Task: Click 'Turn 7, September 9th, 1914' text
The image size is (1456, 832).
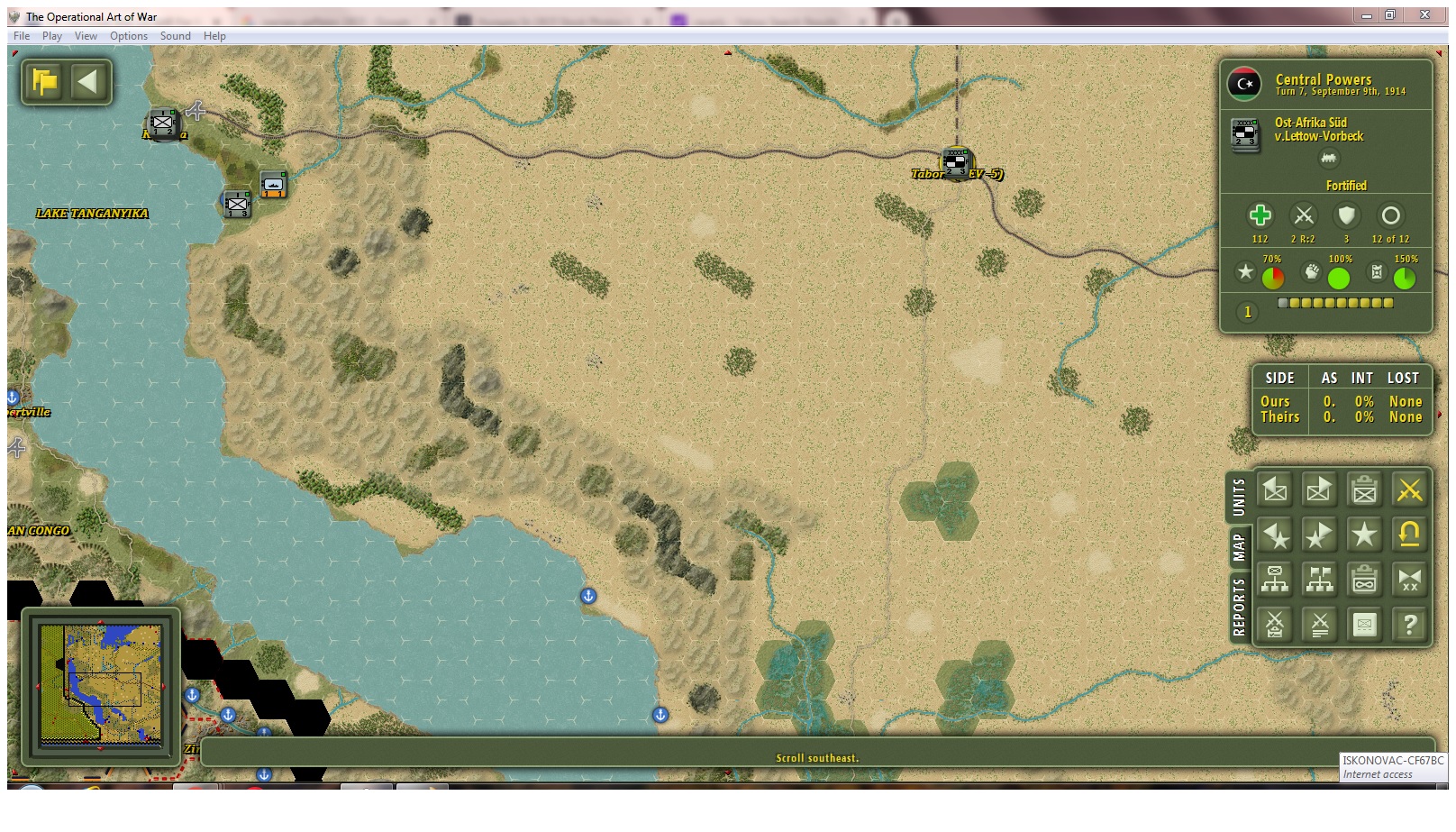Action: click(1341, 92)
